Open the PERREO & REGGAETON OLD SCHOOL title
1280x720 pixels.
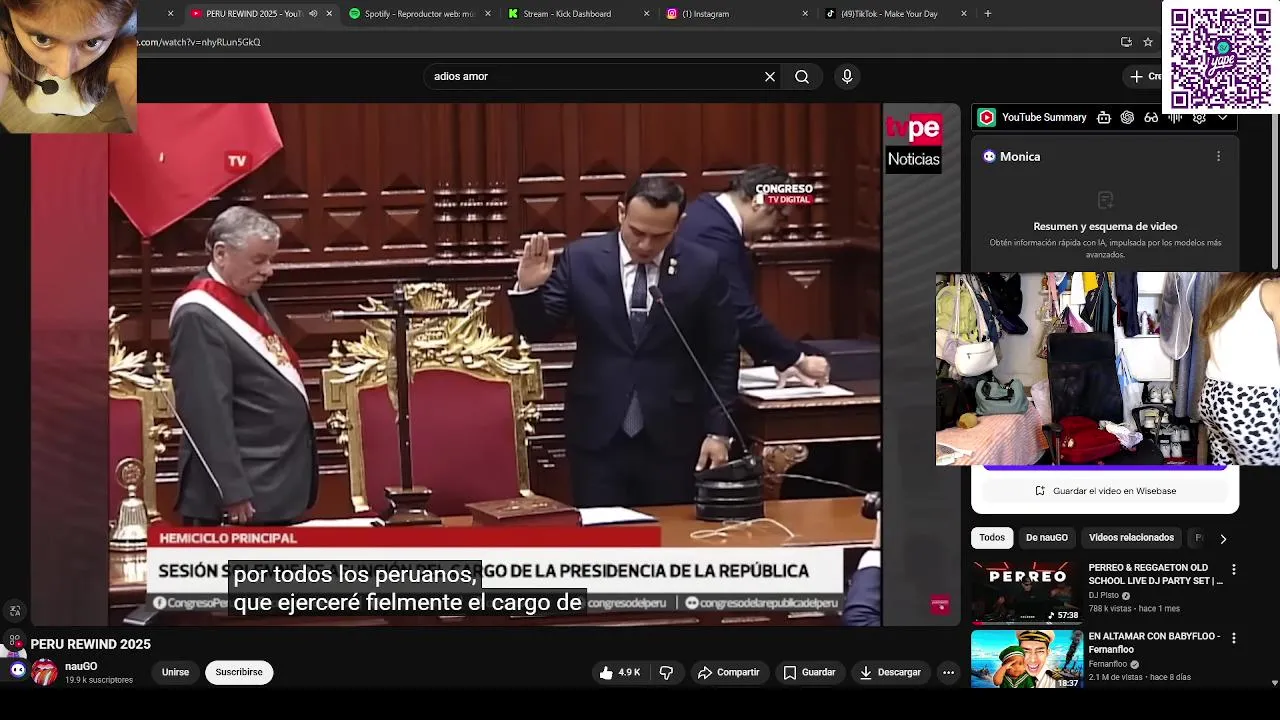pyautogui.click(x=1155, y=574)
